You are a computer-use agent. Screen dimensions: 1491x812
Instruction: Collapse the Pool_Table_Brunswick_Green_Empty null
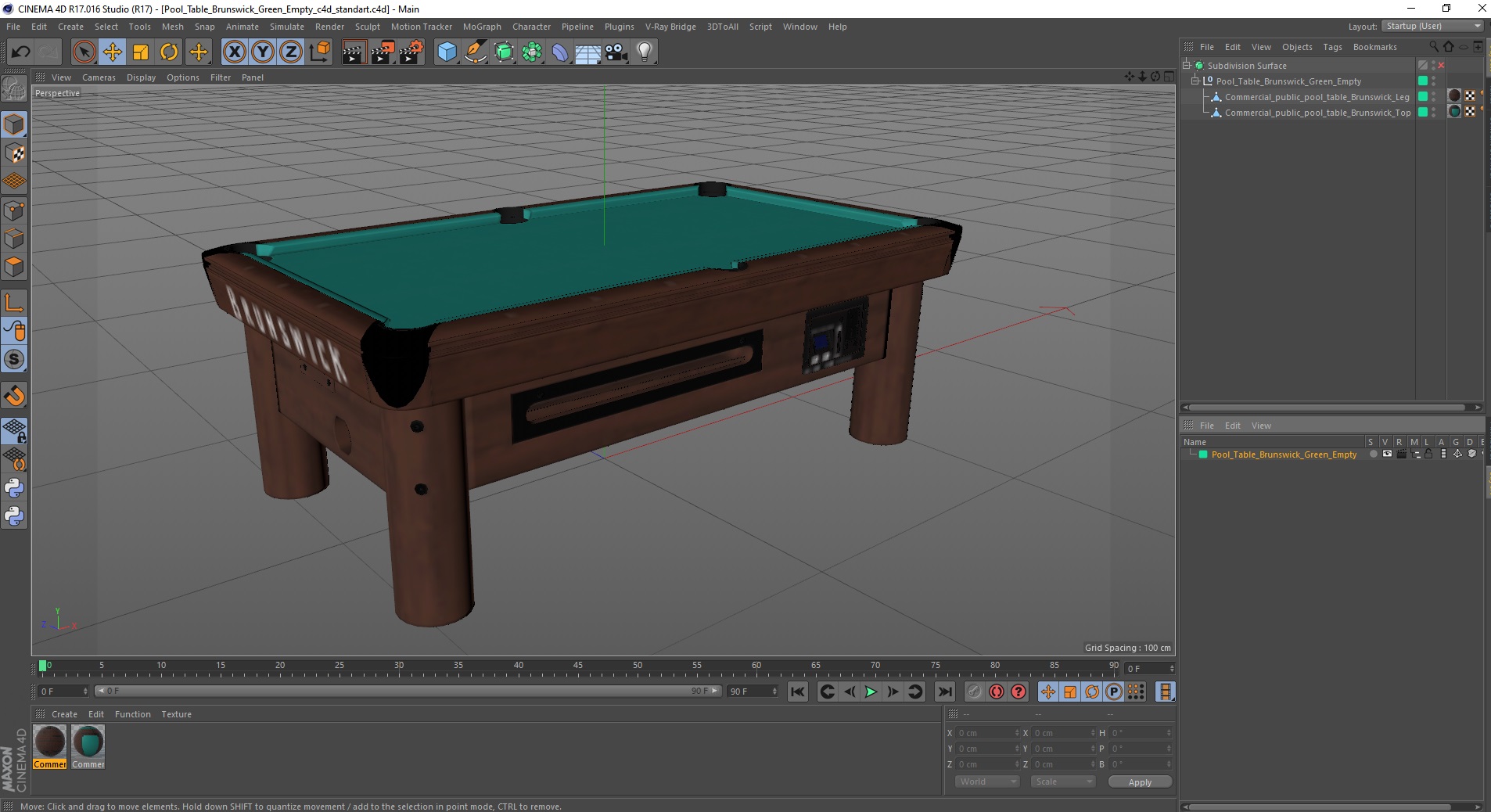(1195, 81)
